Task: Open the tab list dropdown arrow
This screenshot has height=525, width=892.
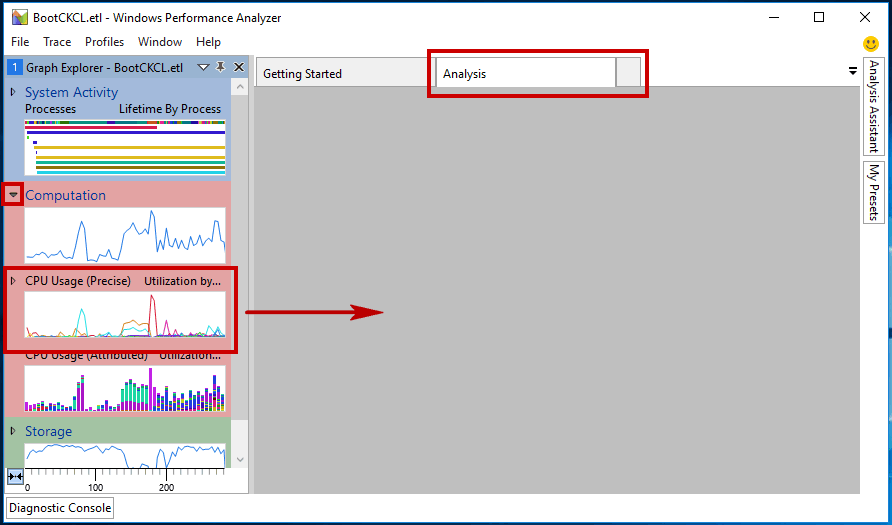Action: tap(852, 71)
